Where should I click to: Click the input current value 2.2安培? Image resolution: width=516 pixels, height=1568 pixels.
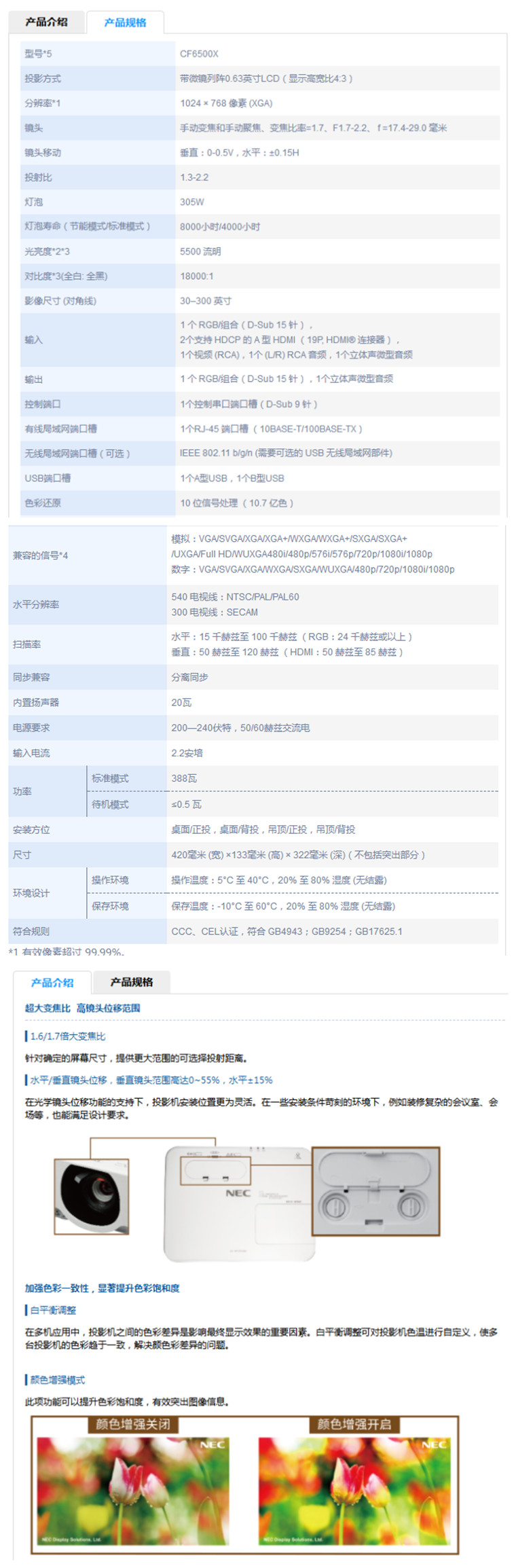(187, 752)
